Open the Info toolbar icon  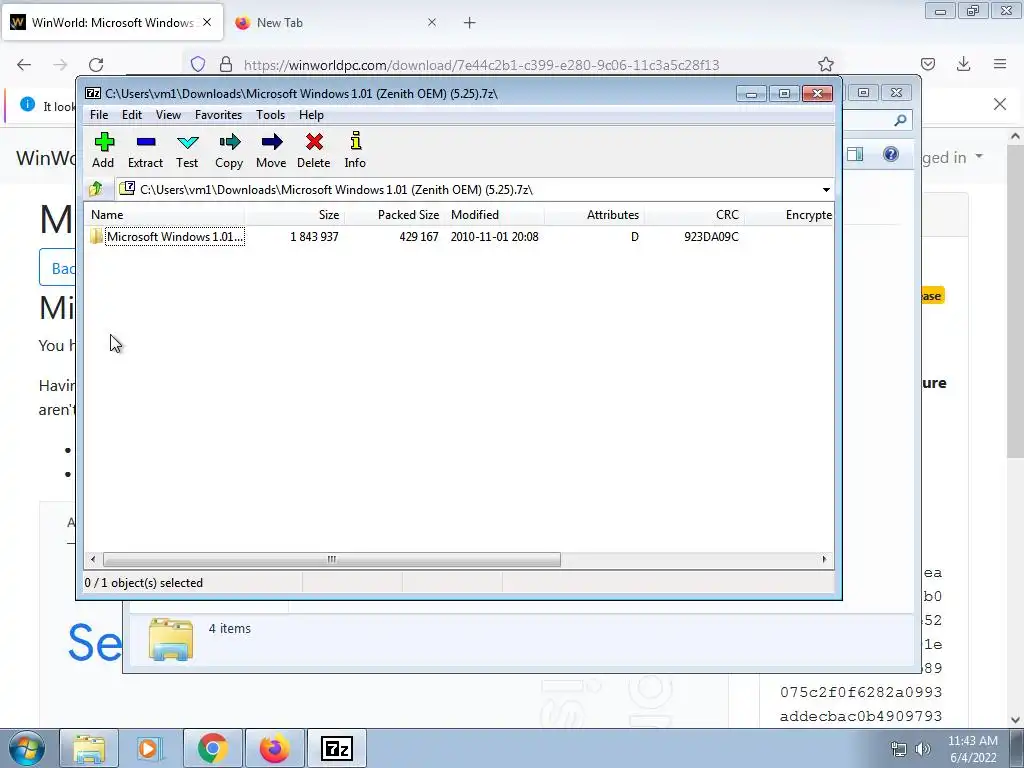coord(355,150)
